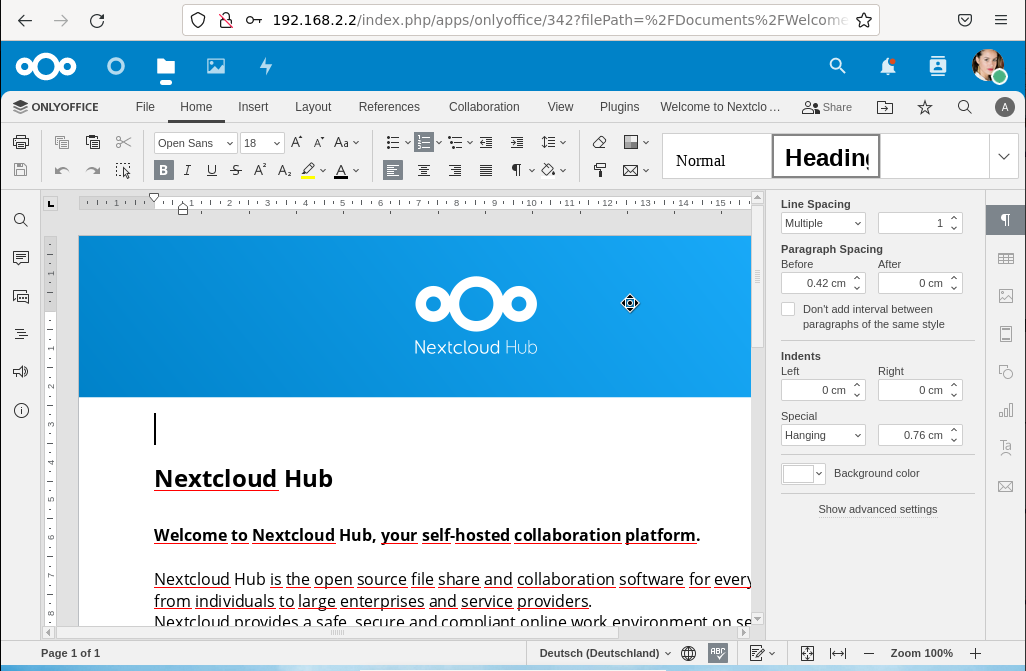
Task: Open the Deutsch (Deutschland) language dropdown
Action: pos(605,653)
